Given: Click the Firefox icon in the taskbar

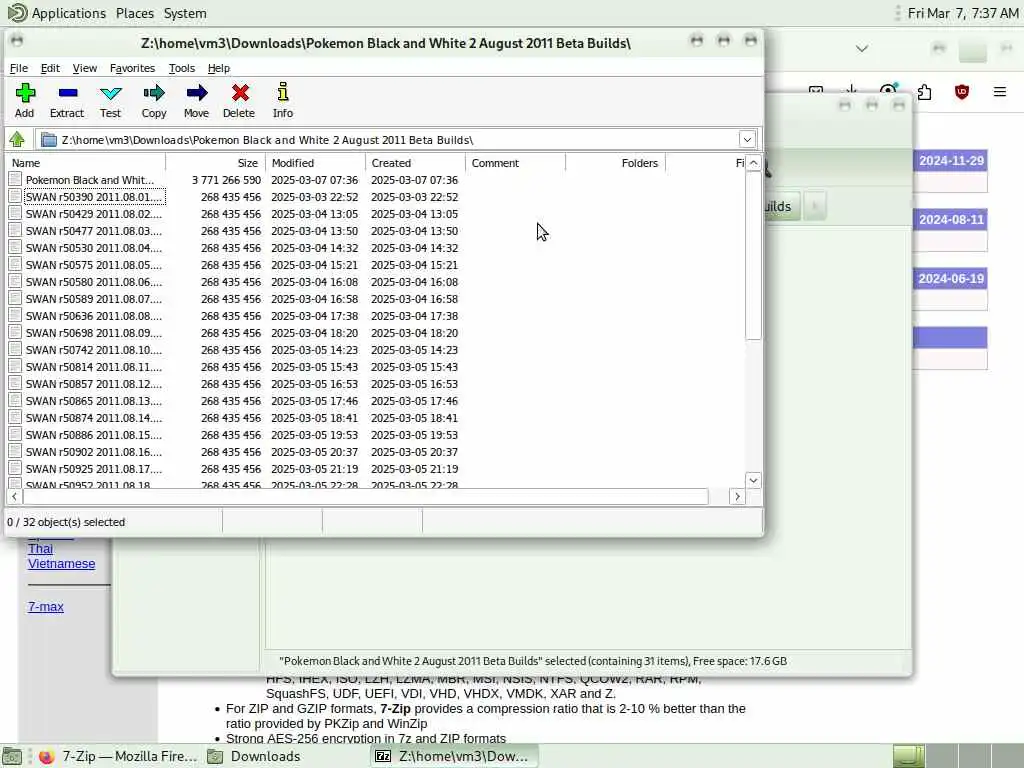Looking at the screenshot, I should (x=46, y=756).
